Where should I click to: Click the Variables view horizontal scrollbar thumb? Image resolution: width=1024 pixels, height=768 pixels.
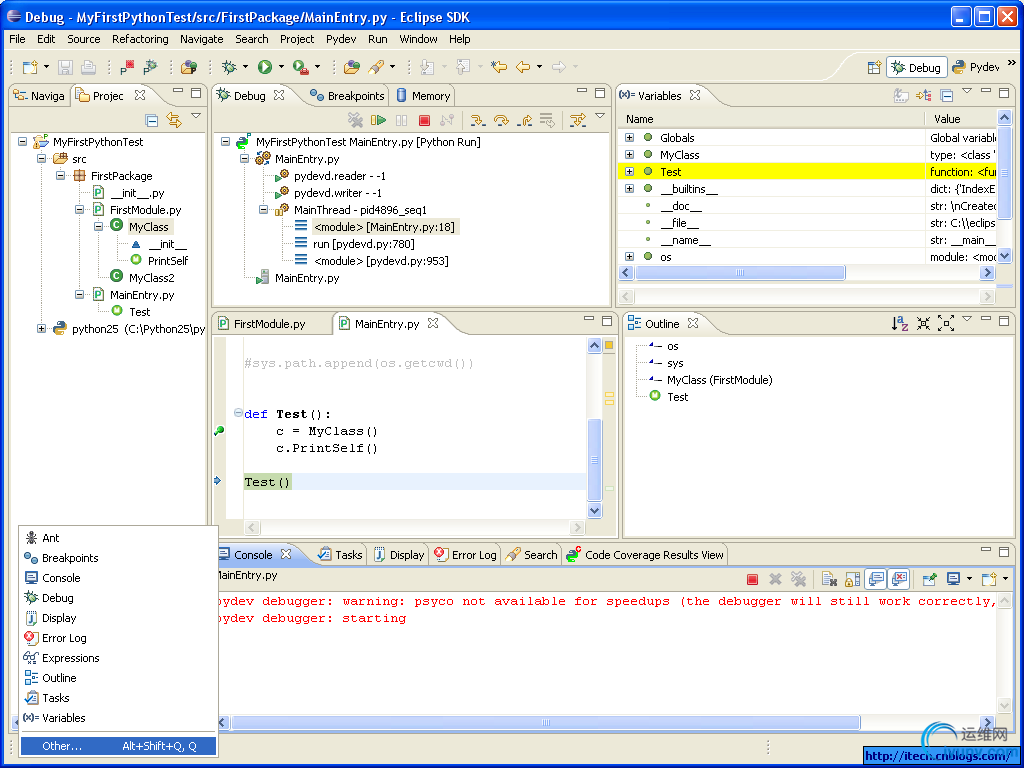pos(740,272)
